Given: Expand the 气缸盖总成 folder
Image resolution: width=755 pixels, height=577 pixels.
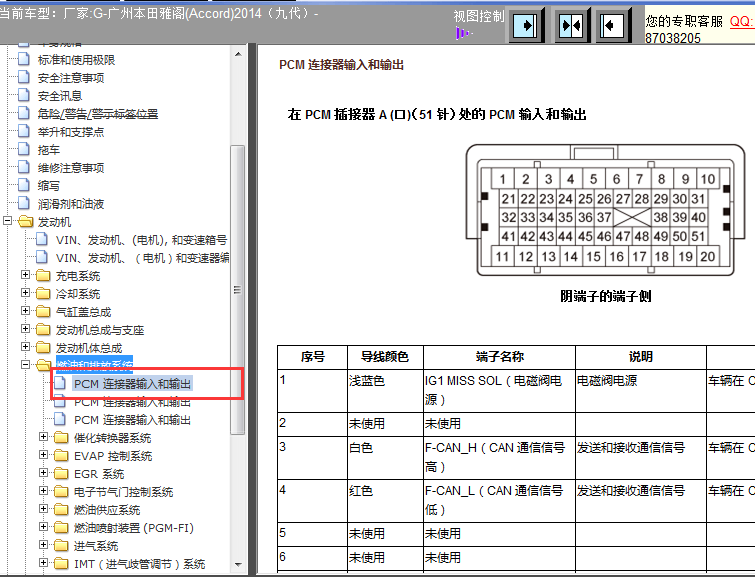Looking at the screenshot, I should point(26,311).
